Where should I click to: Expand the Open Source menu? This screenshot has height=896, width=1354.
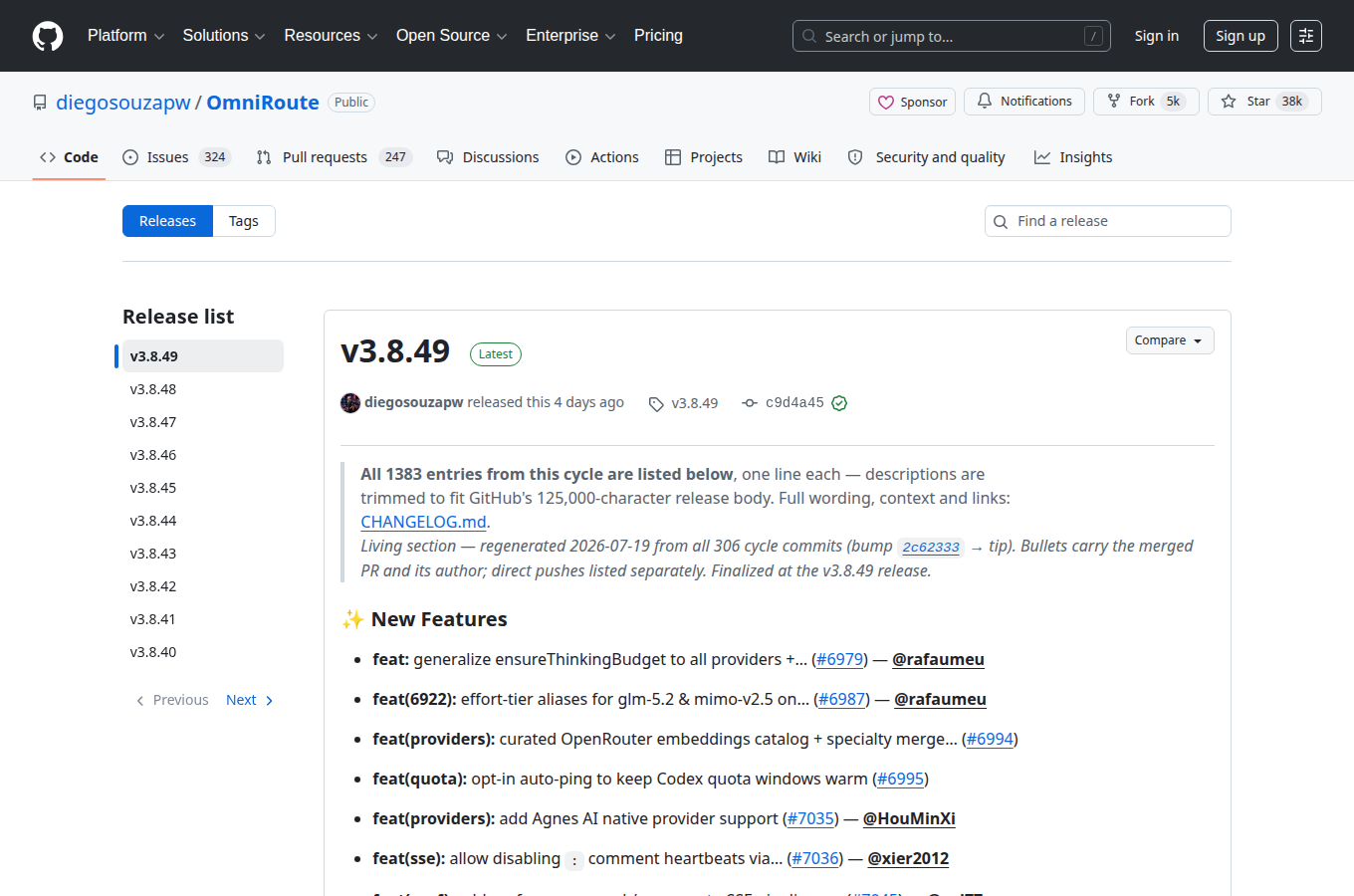452,36
